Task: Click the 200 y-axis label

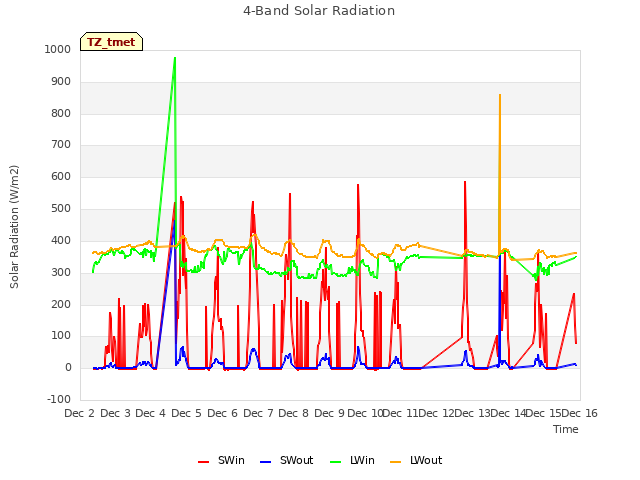Action: [x=61, y=304]
